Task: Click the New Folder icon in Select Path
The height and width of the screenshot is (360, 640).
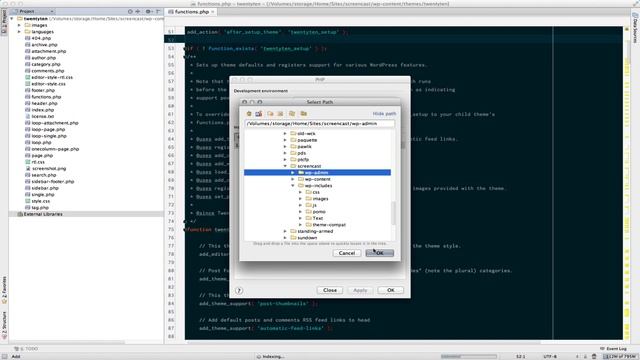Action: point(270,113)
